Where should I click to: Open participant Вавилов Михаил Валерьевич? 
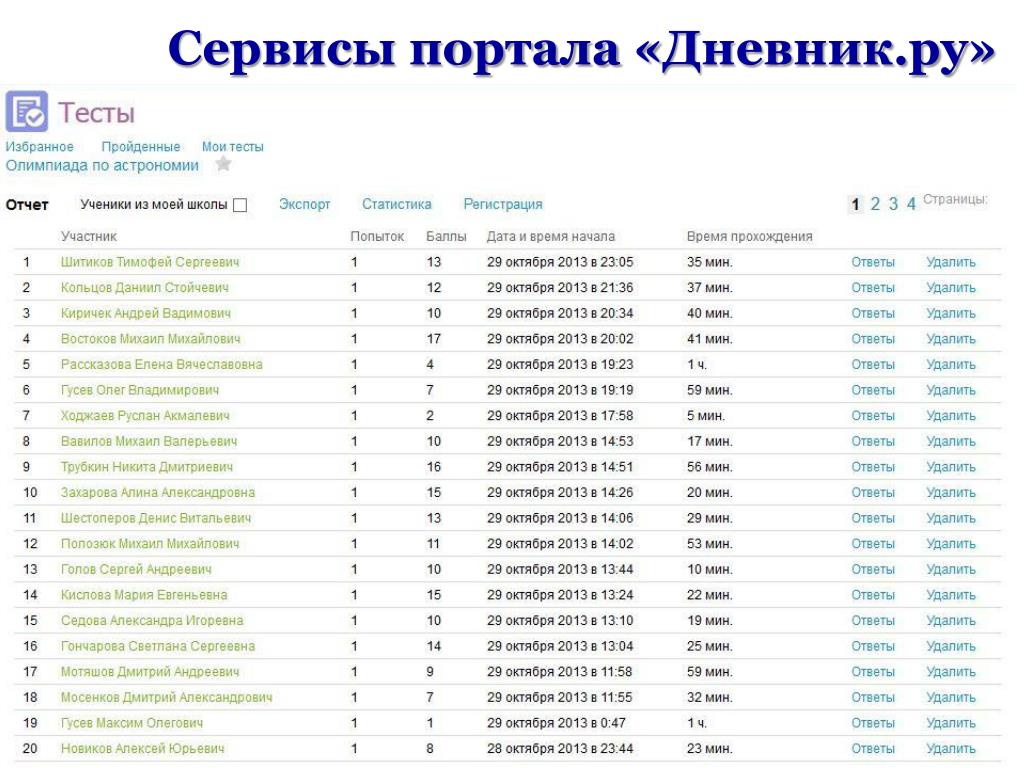point(149,441)
